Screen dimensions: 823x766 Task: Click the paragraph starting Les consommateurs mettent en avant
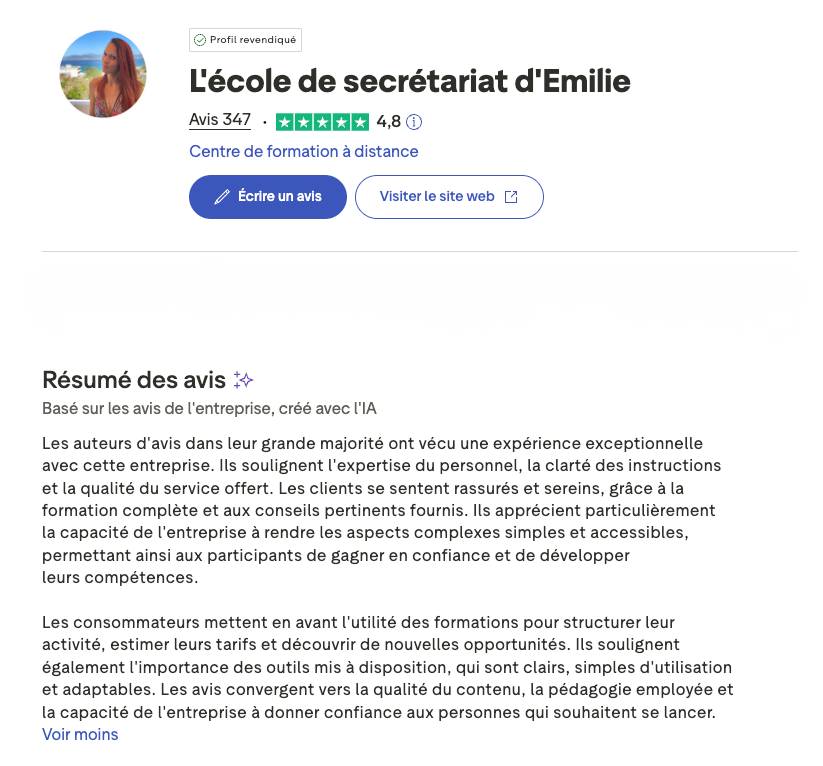tap(388, 667)
